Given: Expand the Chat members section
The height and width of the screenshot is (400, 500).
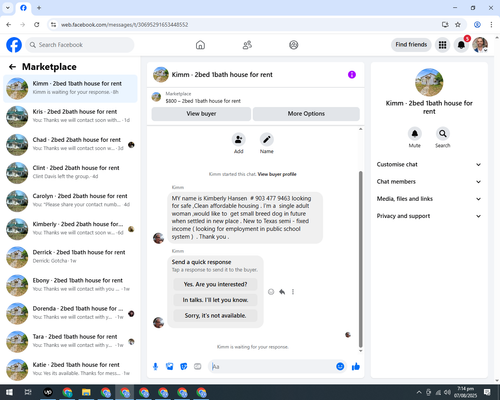Looking at the screenshot, I should pyautogui.click(x=429, y=182).
